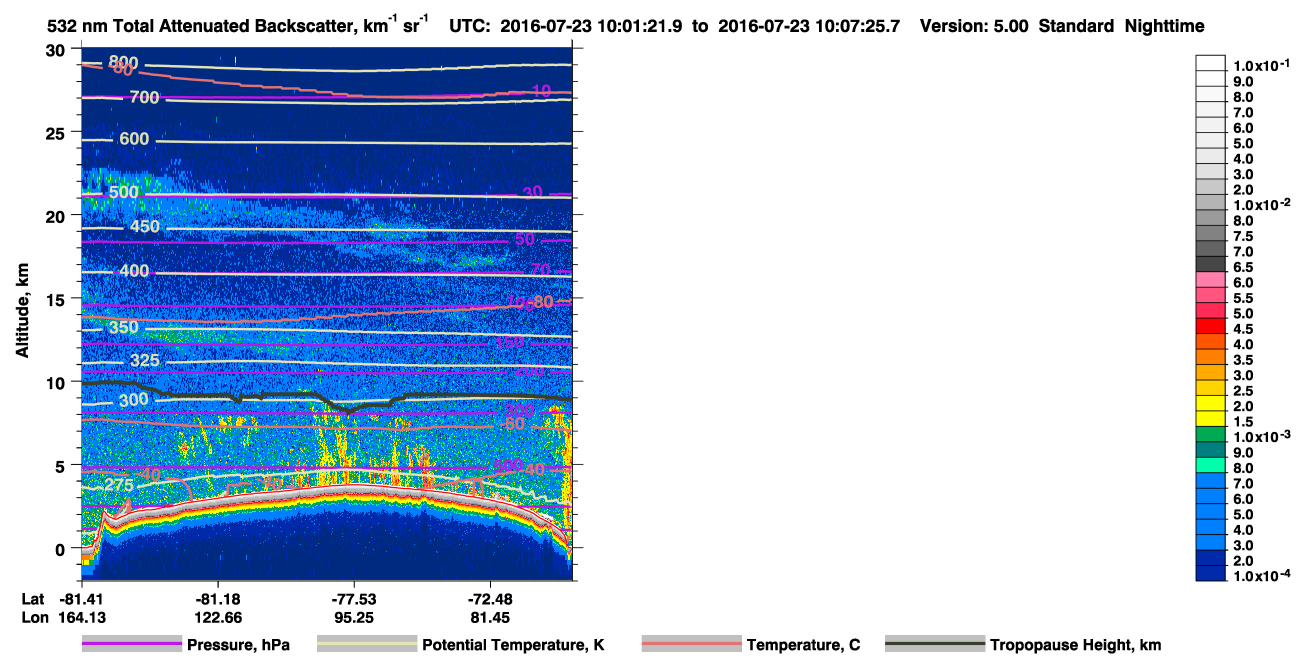Screen dimensions: 1300x667
Task: Click the '2.5' color bar label
Action: click(1242, 390)
